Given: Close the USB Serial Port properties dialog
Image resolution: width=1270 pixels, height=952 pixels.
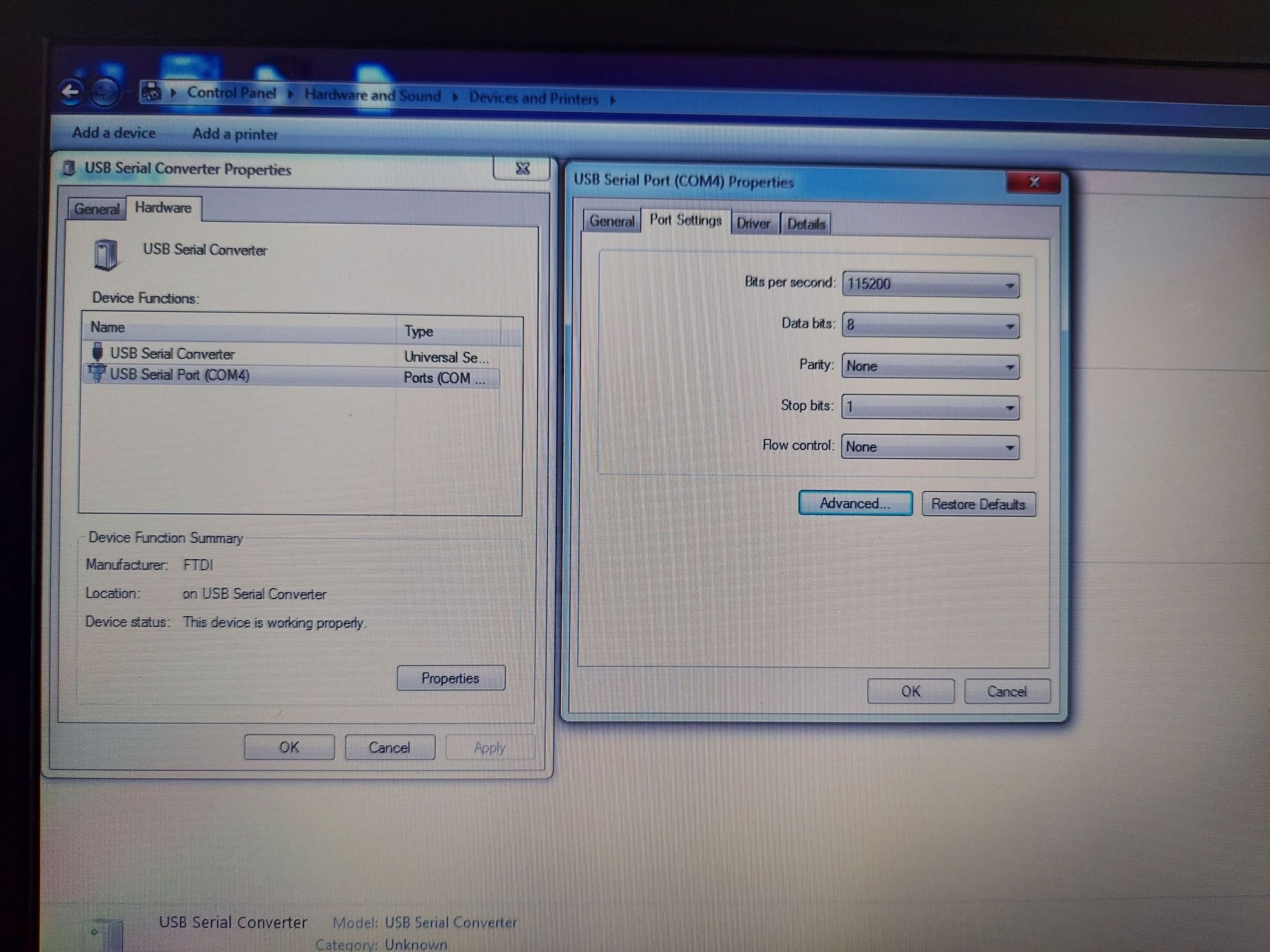Looking at the screenshot, I should [x=1033, y=183].
